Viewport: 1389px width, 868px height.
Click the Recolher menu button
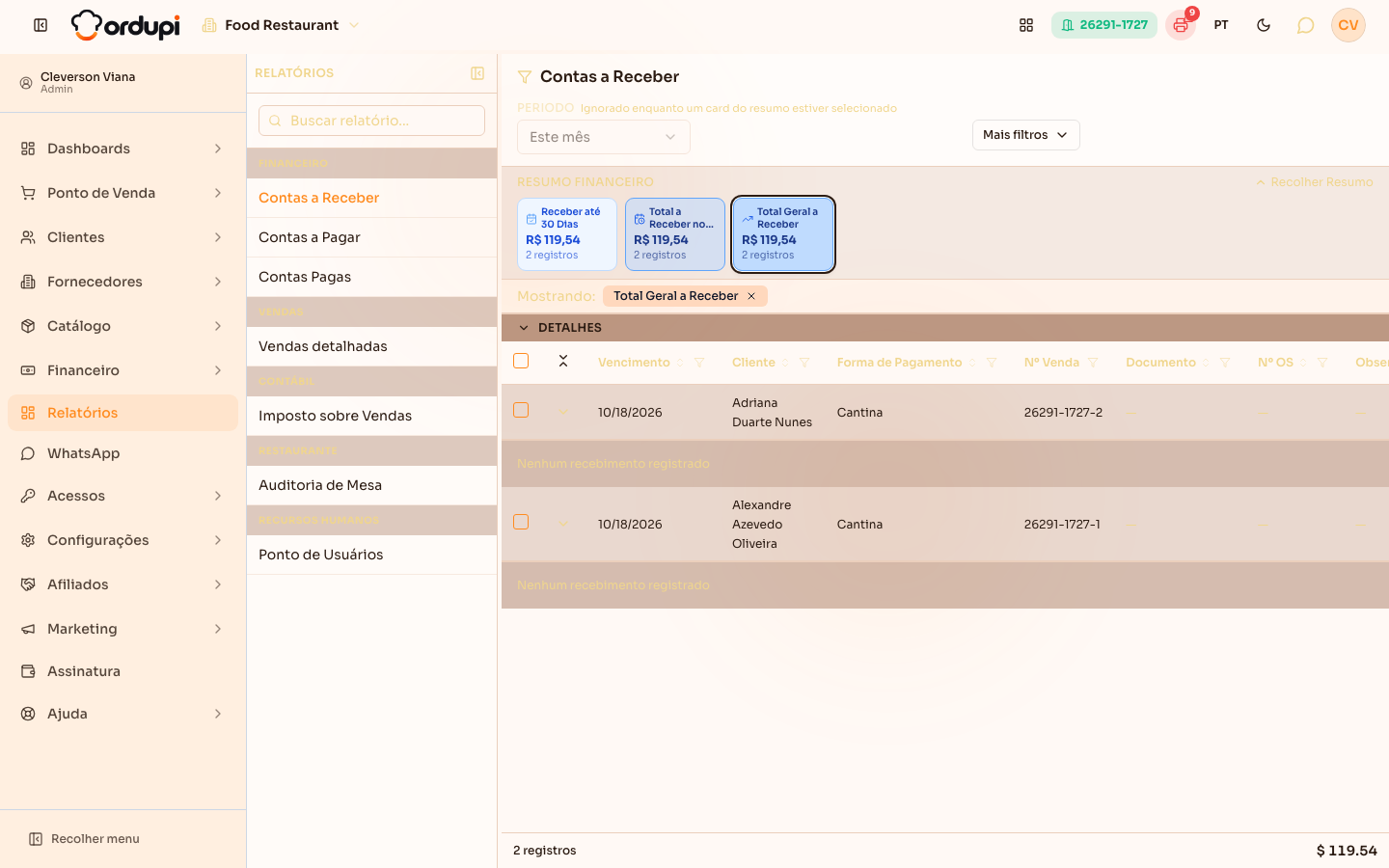[x=85, y=839]
